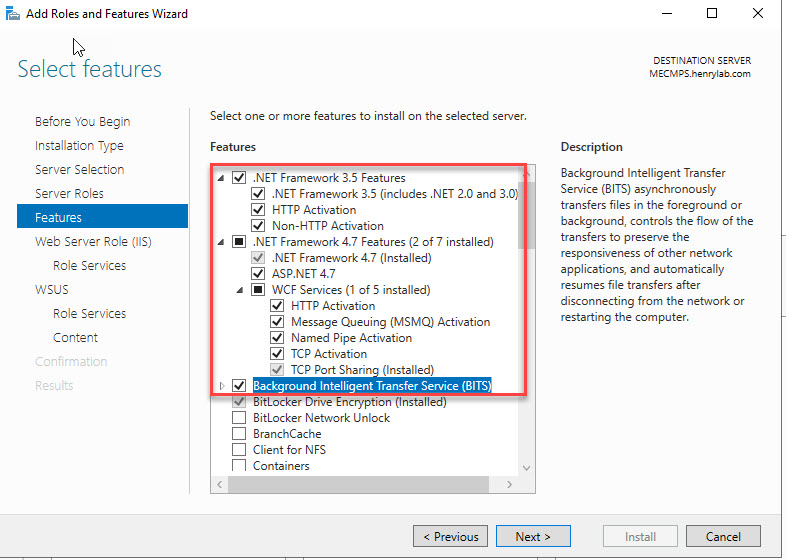
Task: Click the Previous button
Action: point(451,536)
